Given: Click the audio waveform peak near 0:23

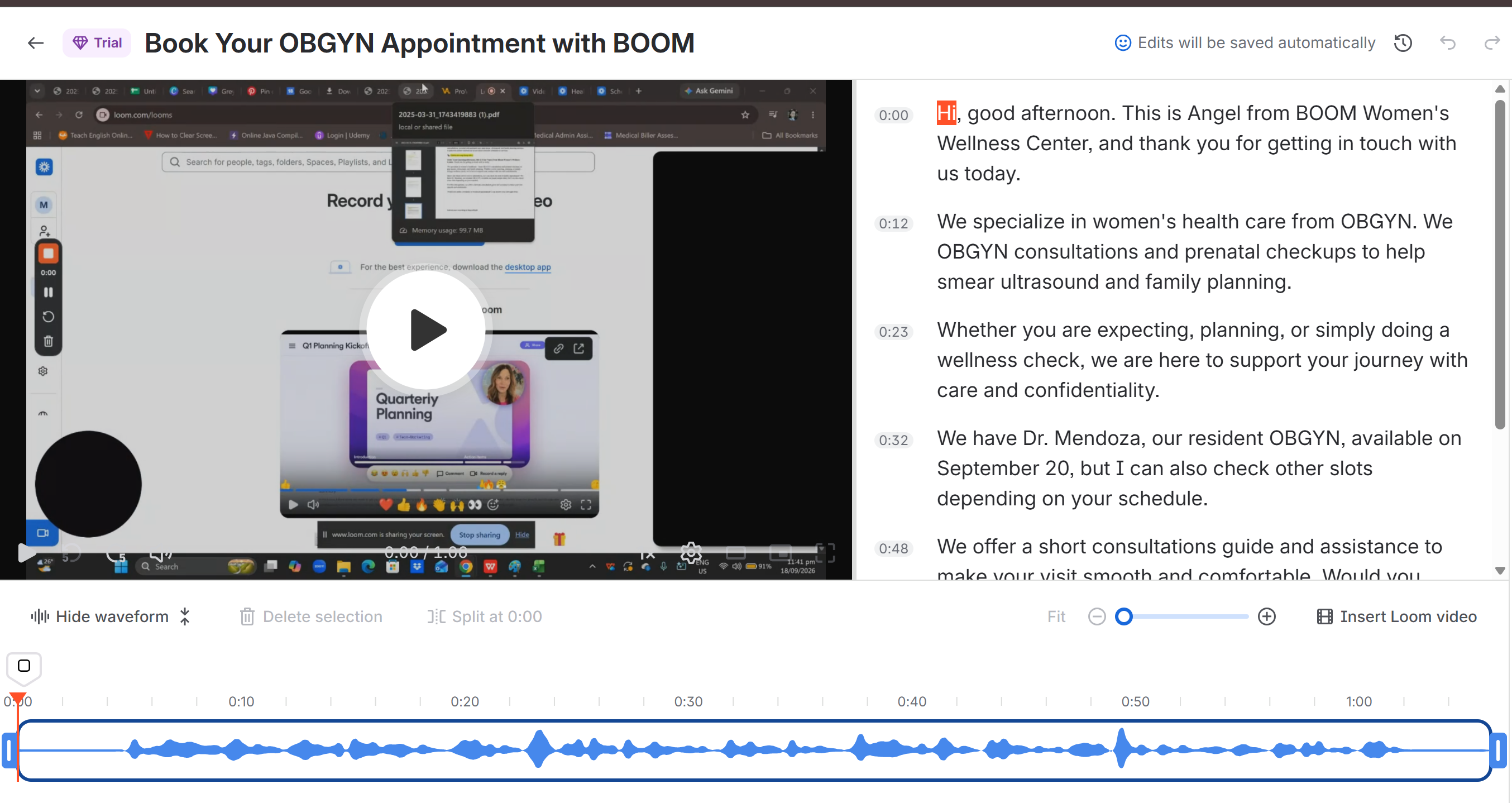Looking at the screenshot, I should [x=538, y=749].
